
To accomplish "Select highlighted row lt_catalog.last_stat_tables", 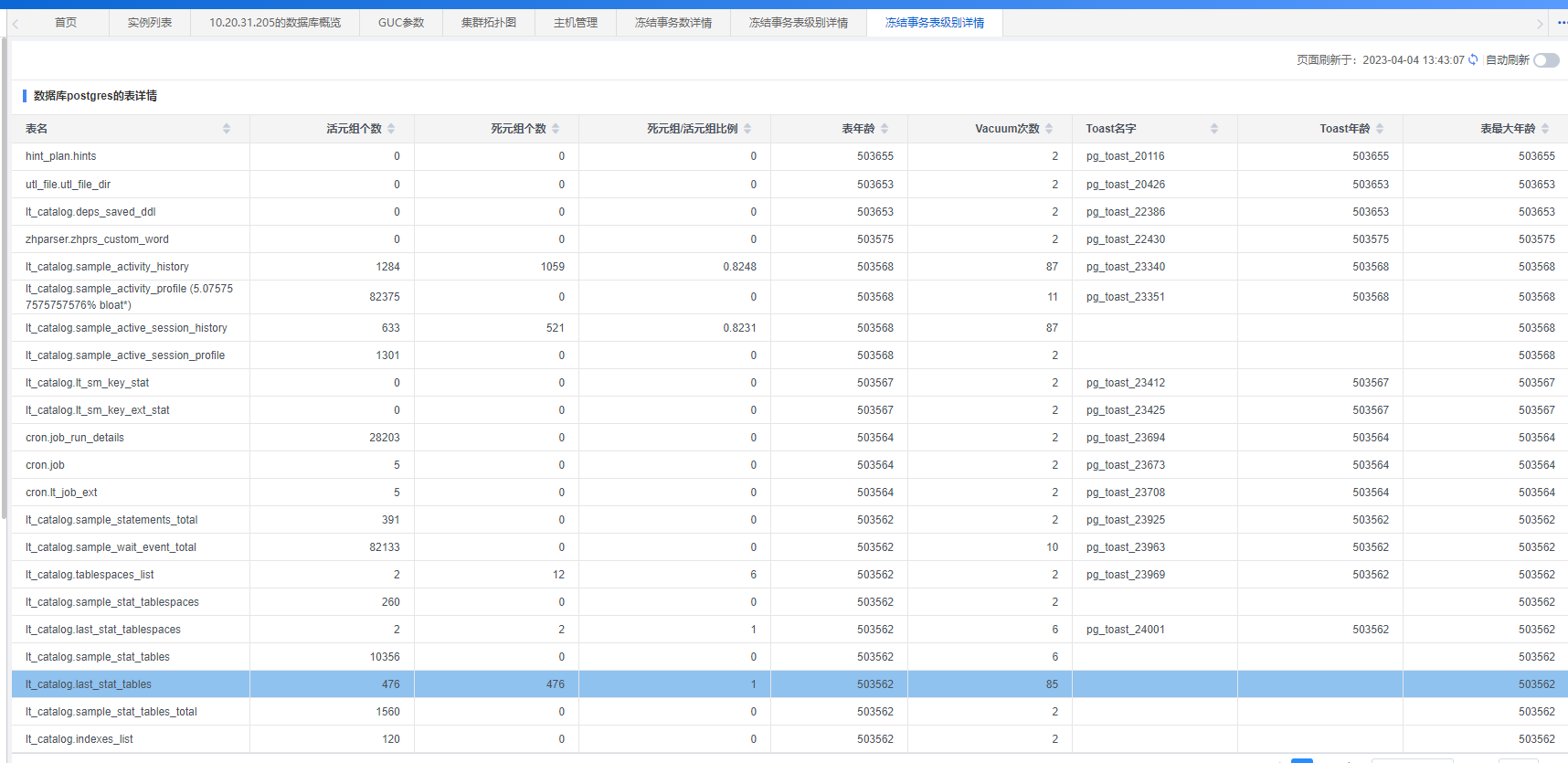I will tap(789, 684).
